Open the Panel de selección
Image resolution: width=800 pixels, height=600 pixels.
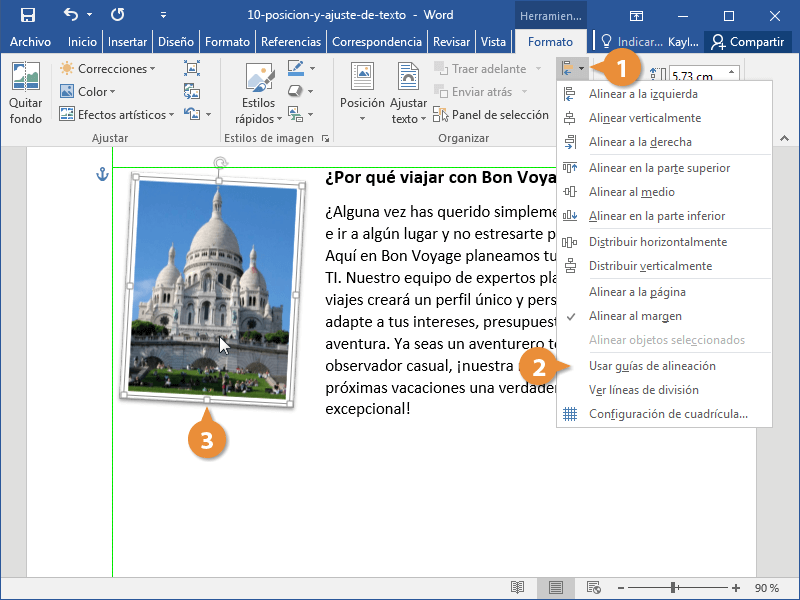click(491, 115)
